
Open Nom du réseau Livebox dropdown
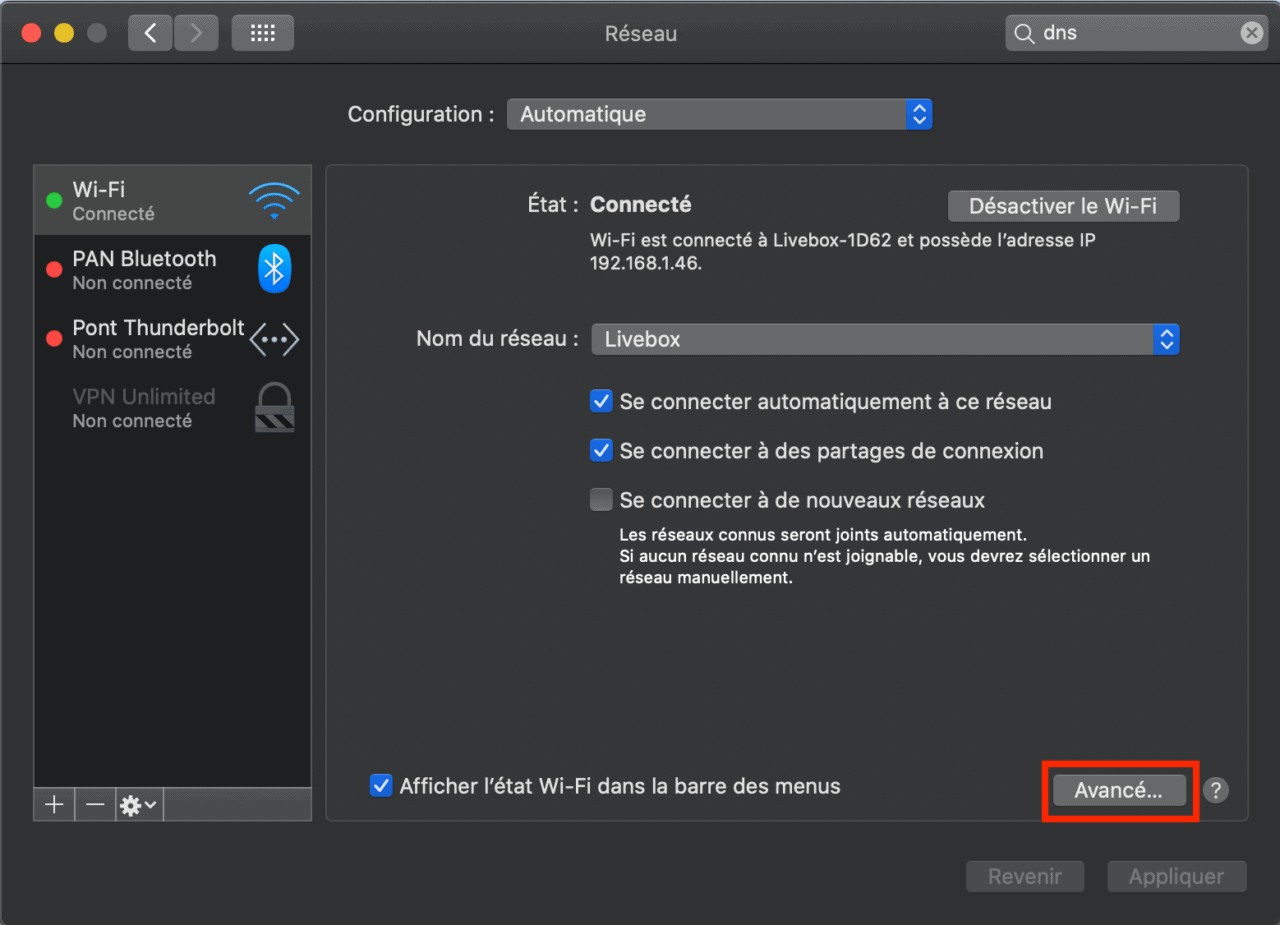(885, 339)
